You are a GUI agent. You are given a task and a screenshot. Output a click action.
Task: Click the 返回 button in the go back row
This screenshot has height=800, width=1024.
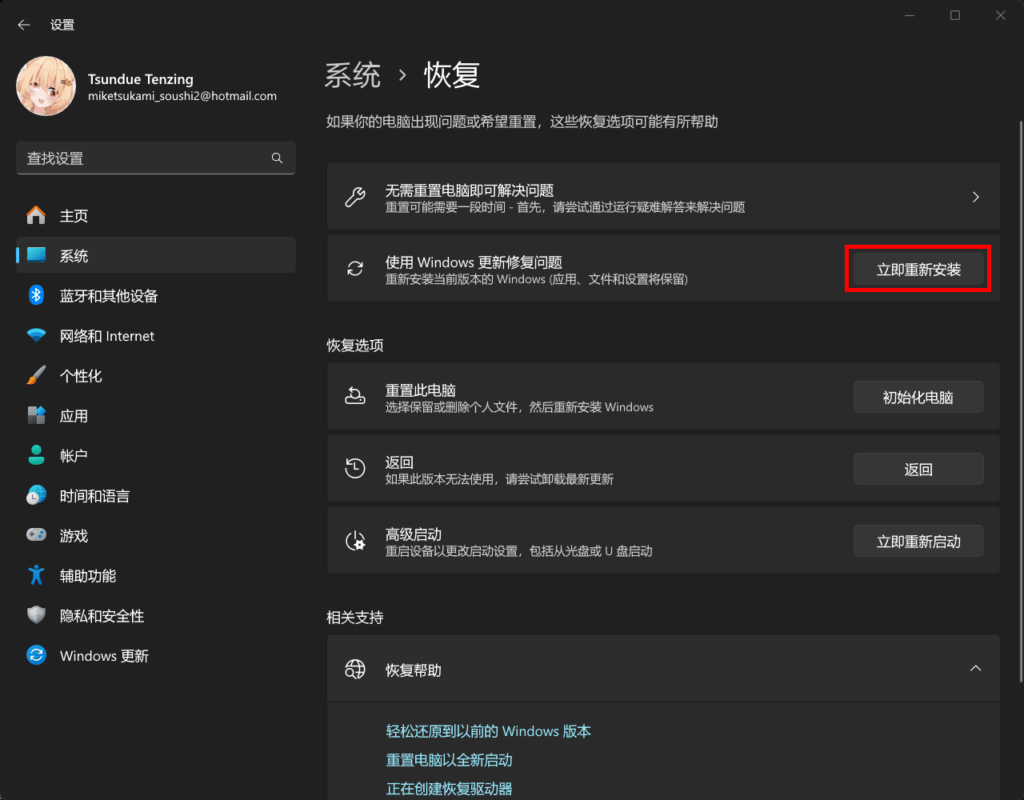(918, 469)
